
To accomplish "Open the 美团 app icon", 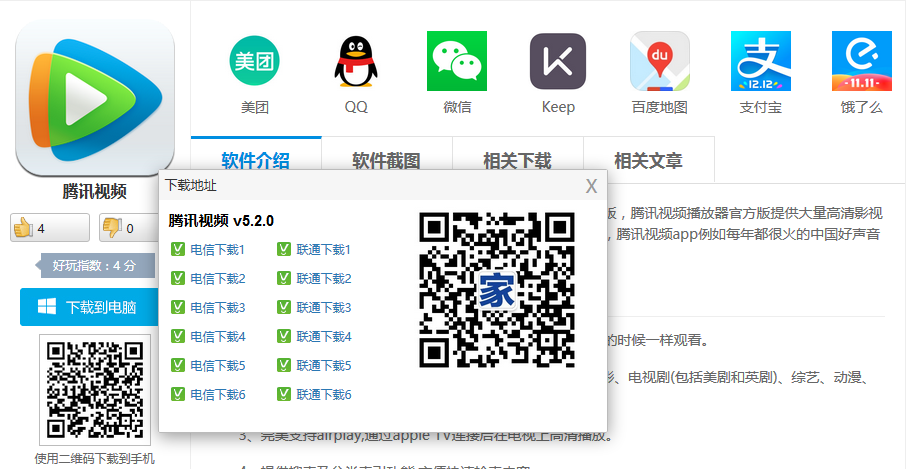I will pyautogui.click(x=255, y=61).
